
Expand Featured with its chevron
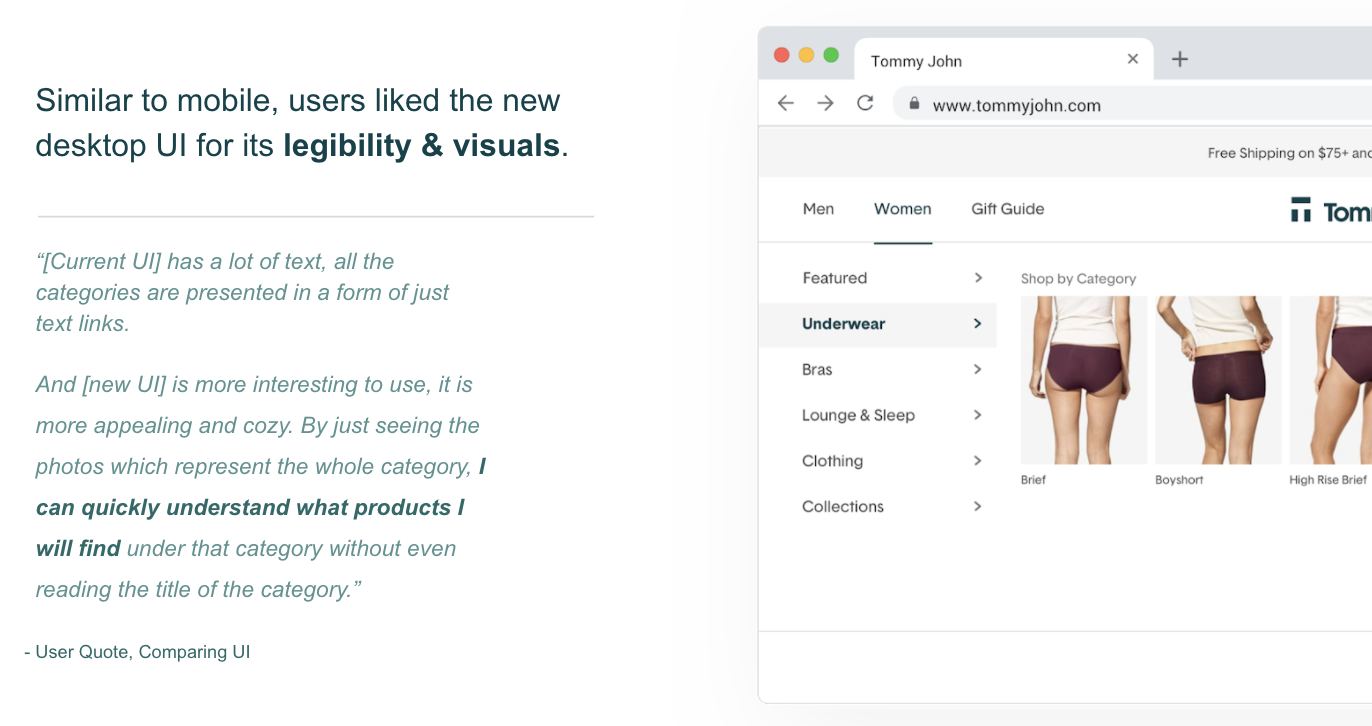click(978, 278)
